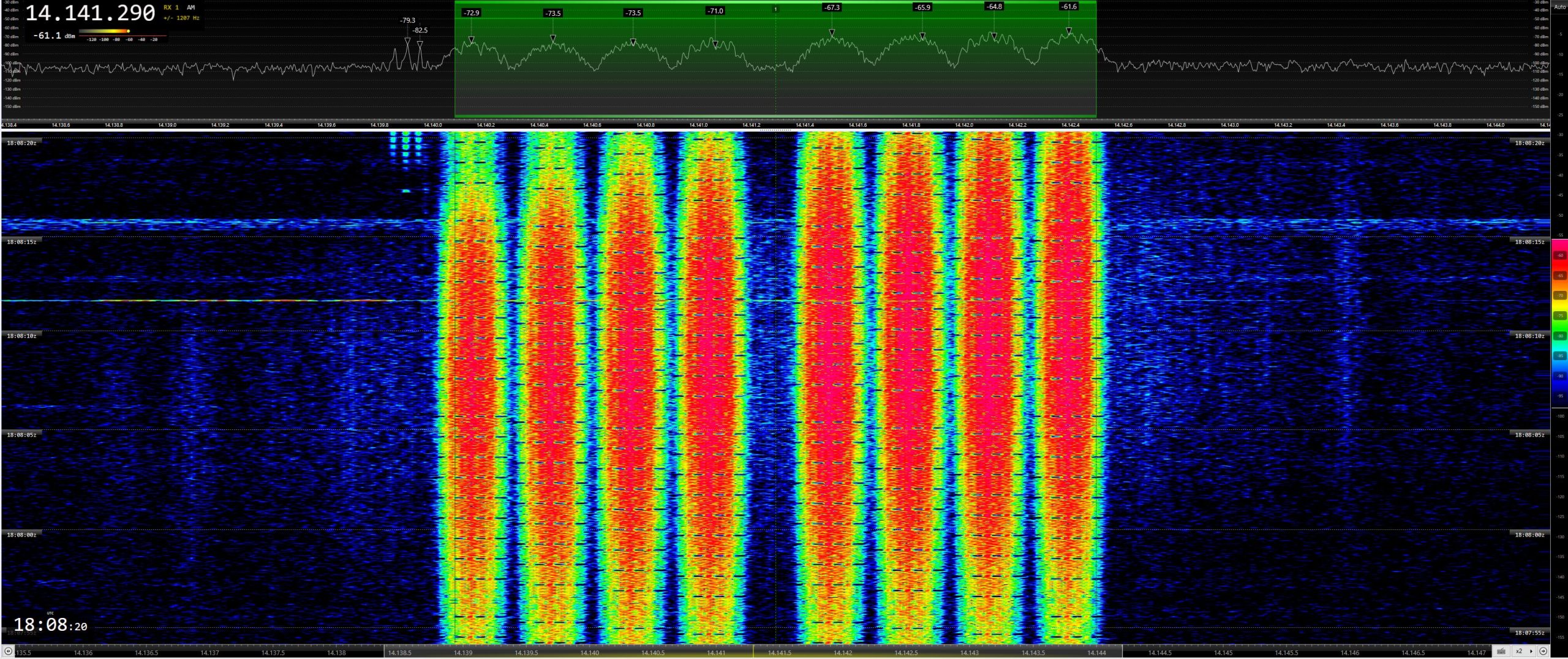The image size is (1568, 659).
Task: Click the -79.3 peak marker triangle
Action: (407, 40)
